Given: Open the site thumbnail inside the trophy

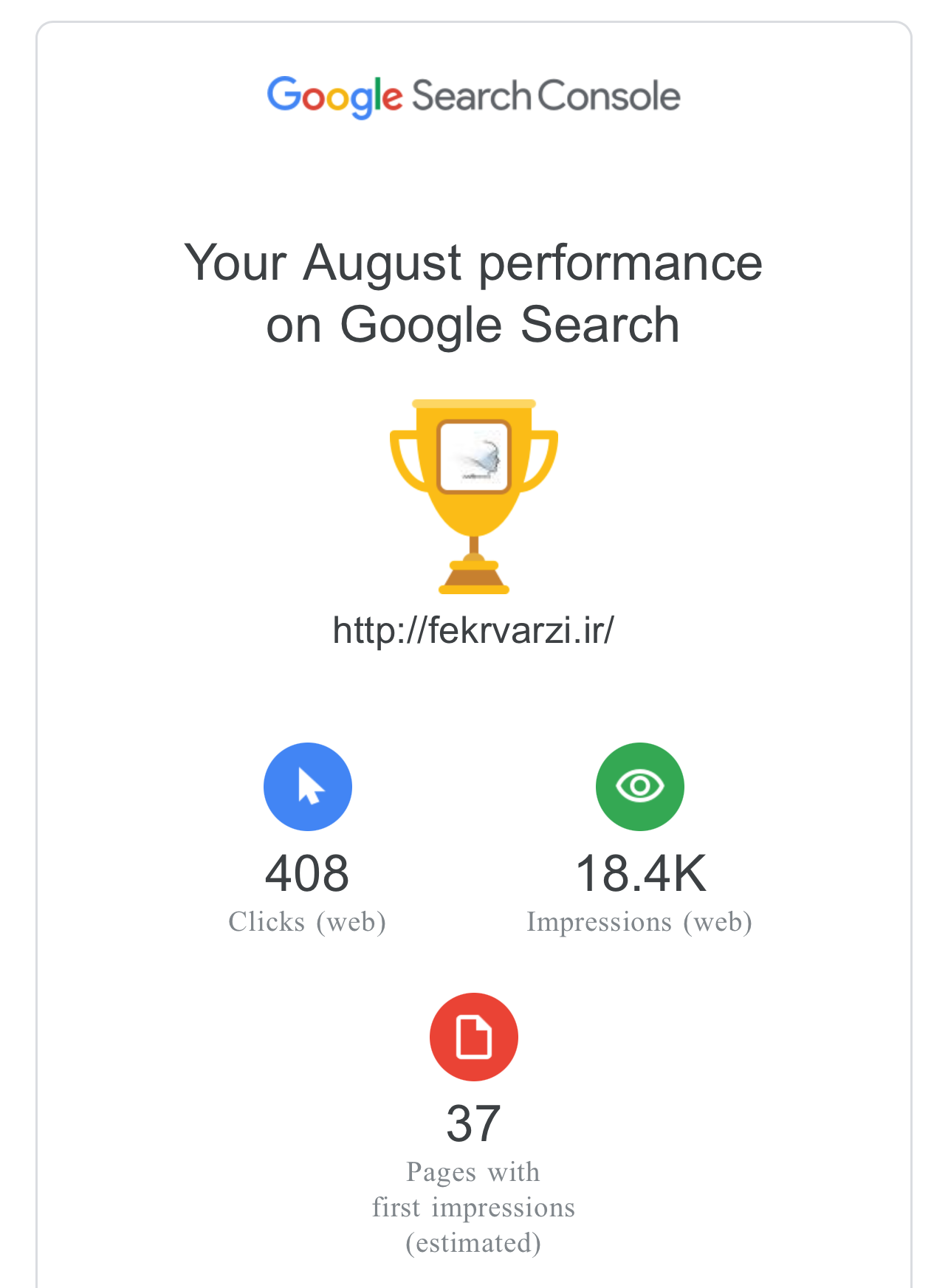Looking at the screenshot, I should click(x=474, y=456).
